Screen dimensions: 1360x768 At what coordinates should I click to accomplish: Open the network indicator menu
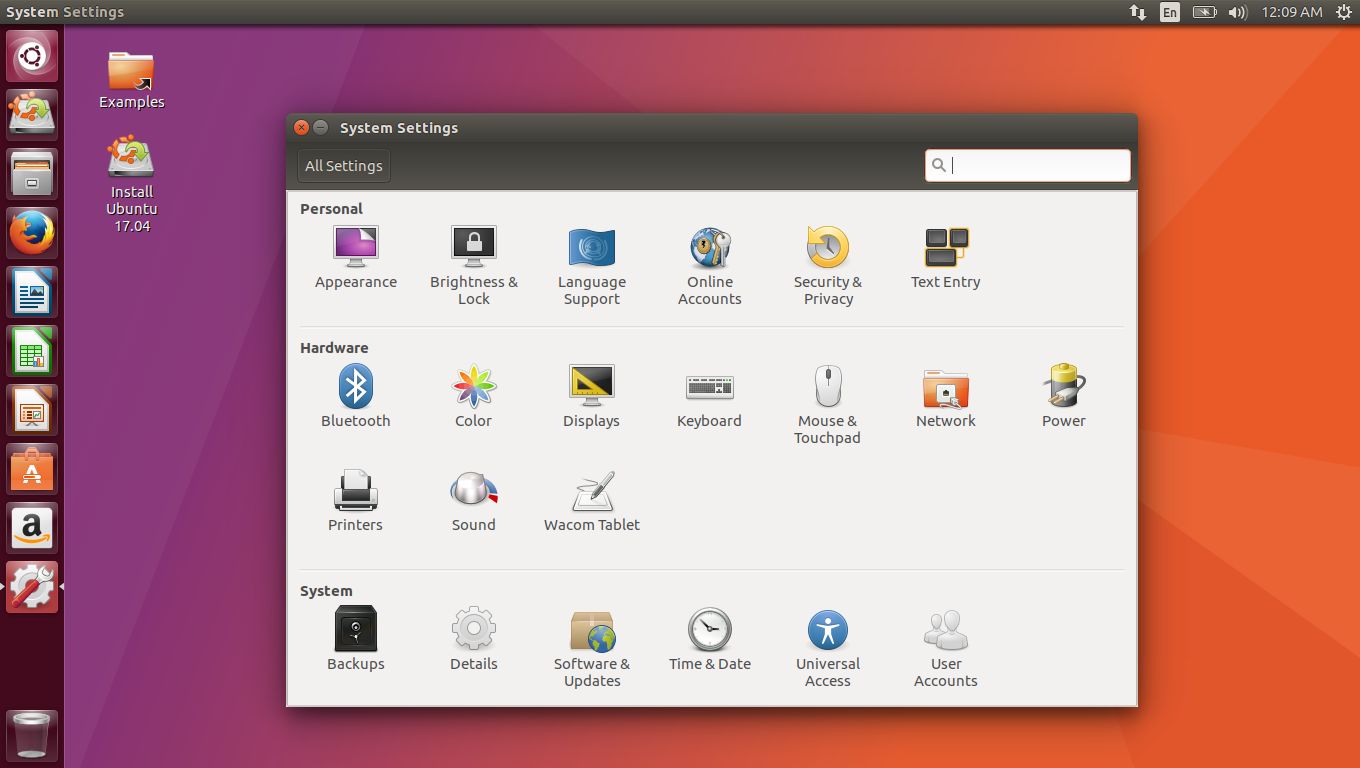click(x=1138, y=12)
